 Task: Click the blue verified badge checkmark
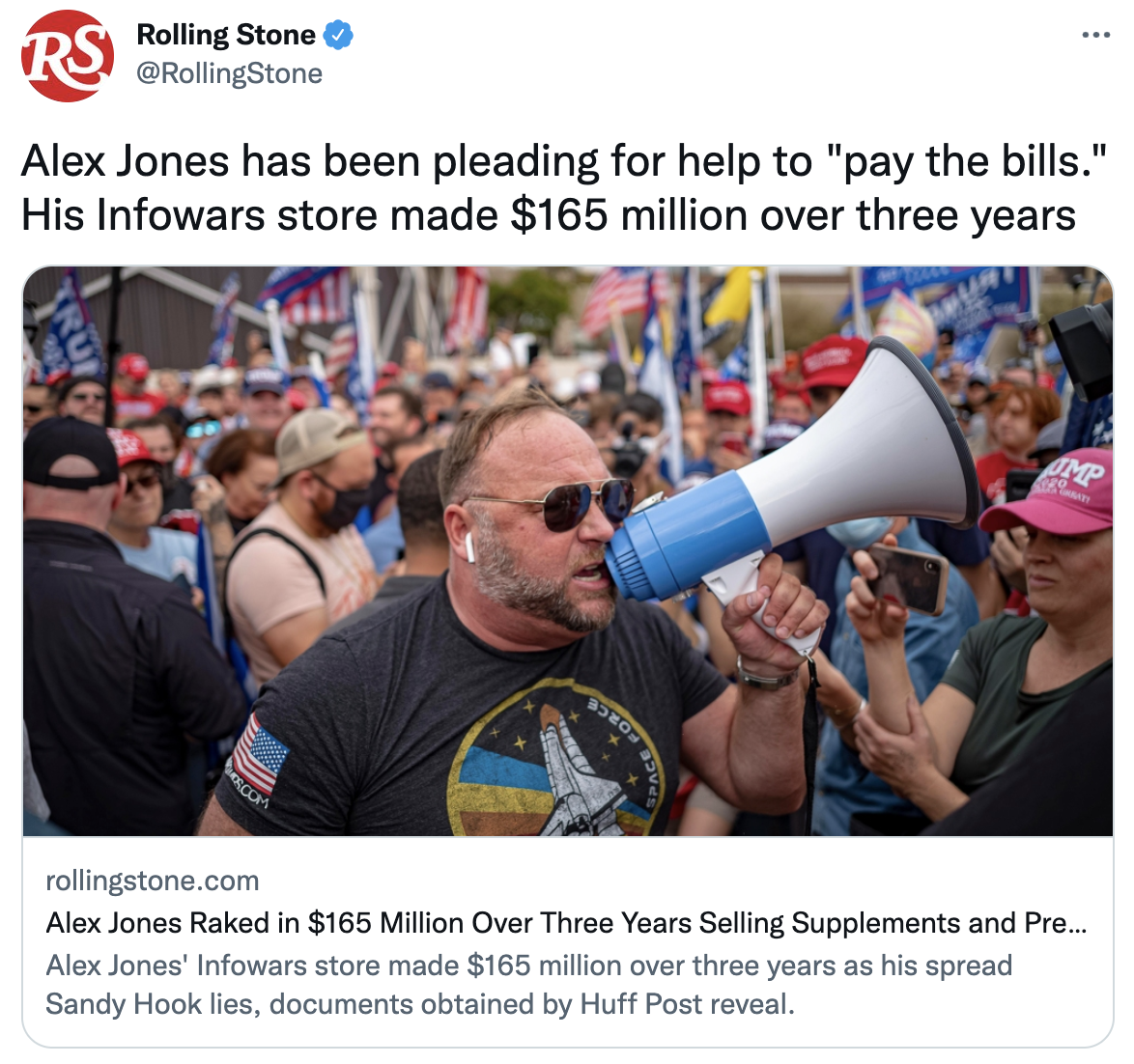click(338, 35)
